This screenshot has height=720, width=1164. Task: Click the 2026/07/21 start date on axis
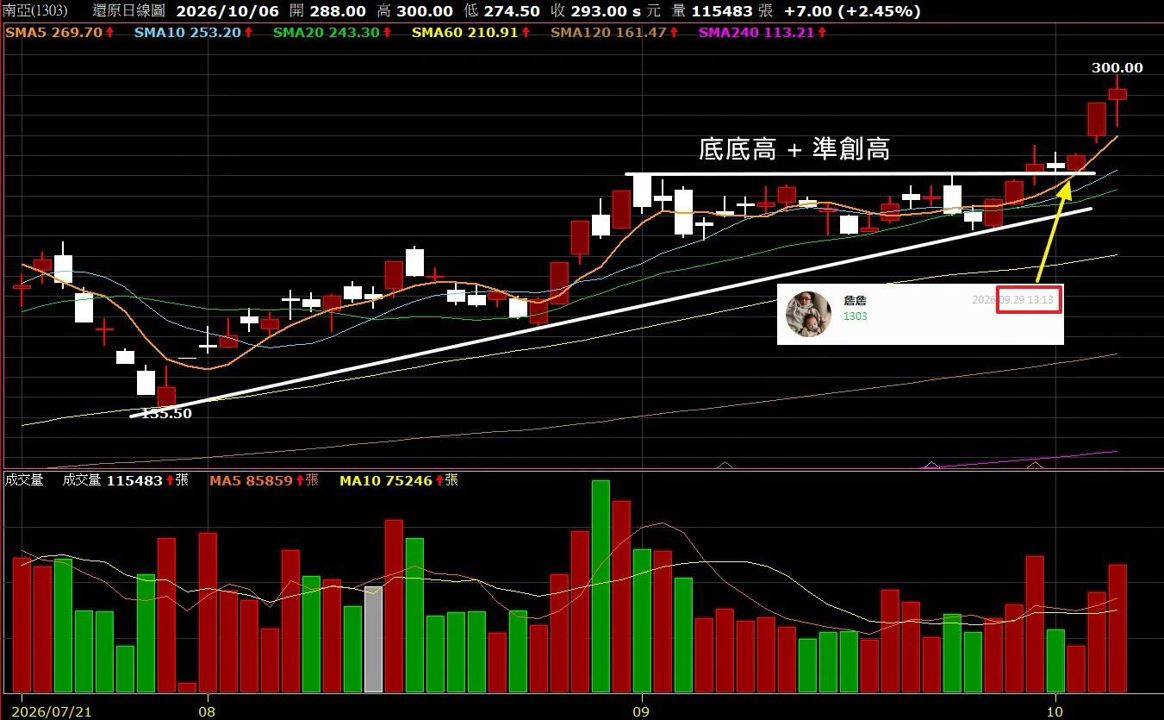pyautogui.click(x=52, y=711)
